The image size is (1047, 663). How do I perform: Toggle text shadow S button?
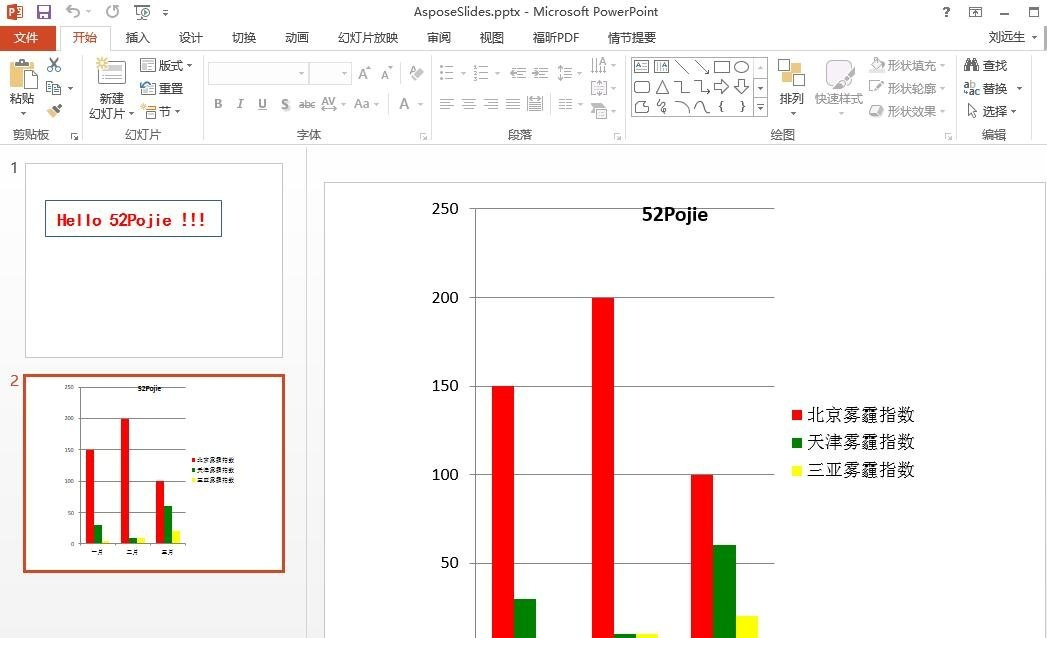click(285, 104)
